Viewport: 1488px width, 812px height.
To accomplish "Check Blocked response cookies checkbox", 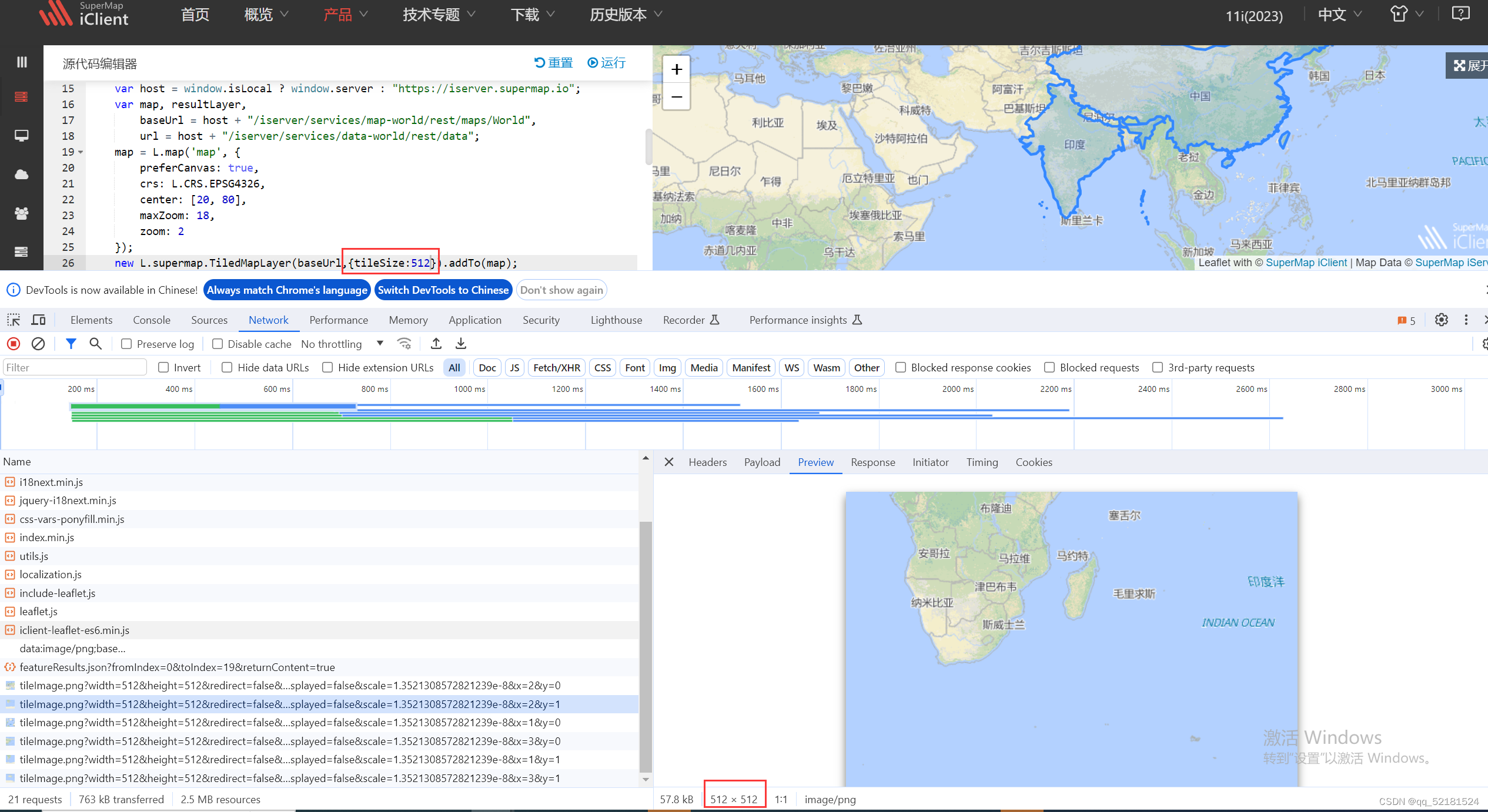I will click(901, 367).
